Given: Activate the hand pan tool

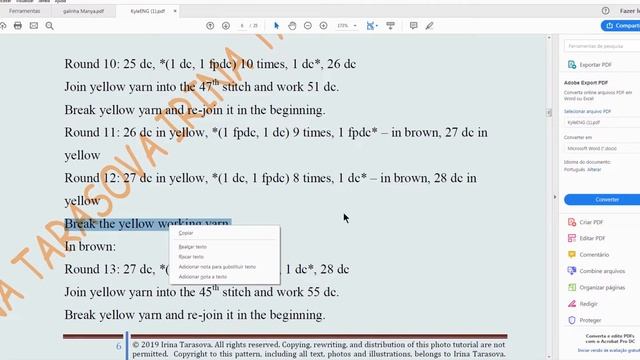Looking at the screenshot, I should tap(292, 26).
